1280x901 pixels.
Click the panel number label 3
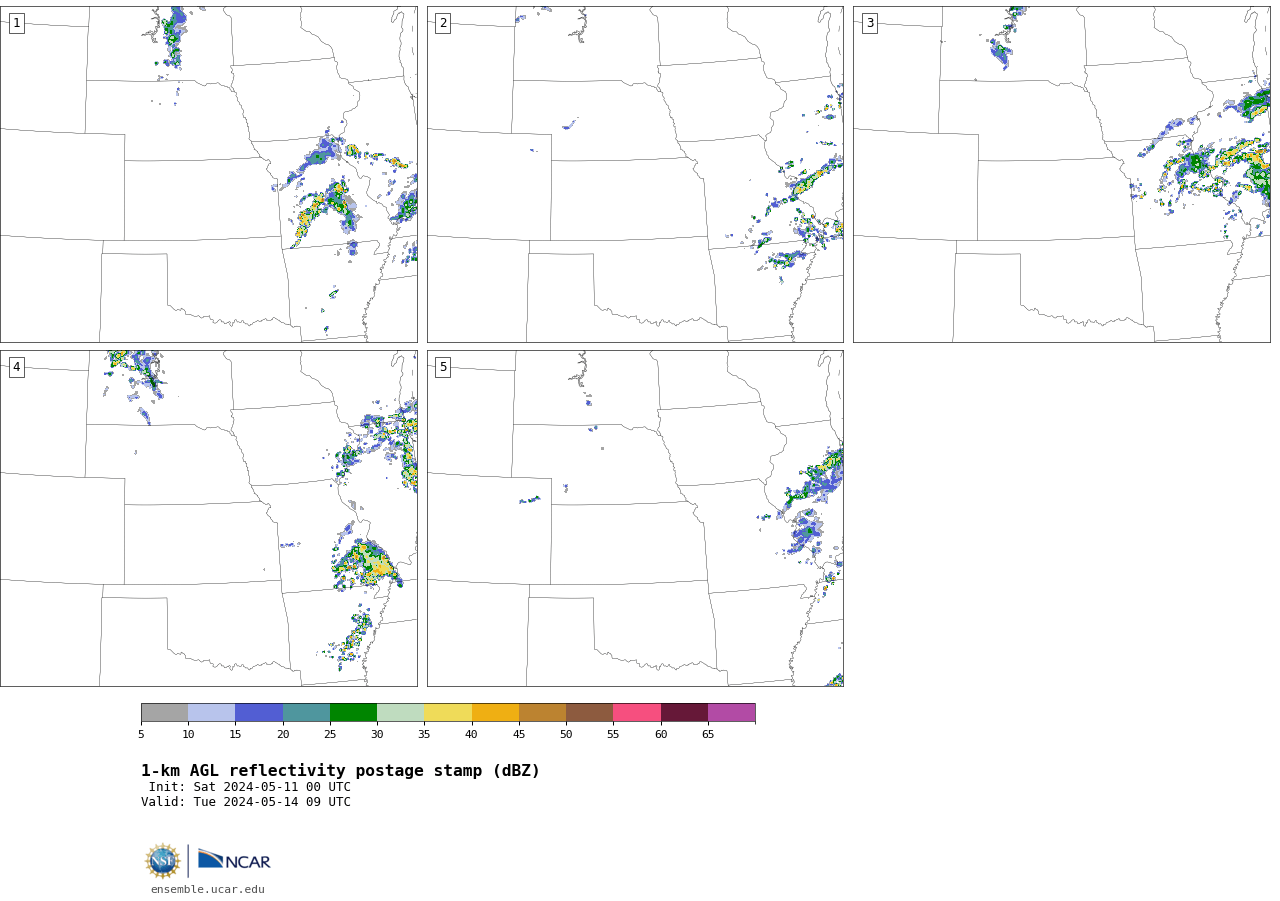point(869,23)
